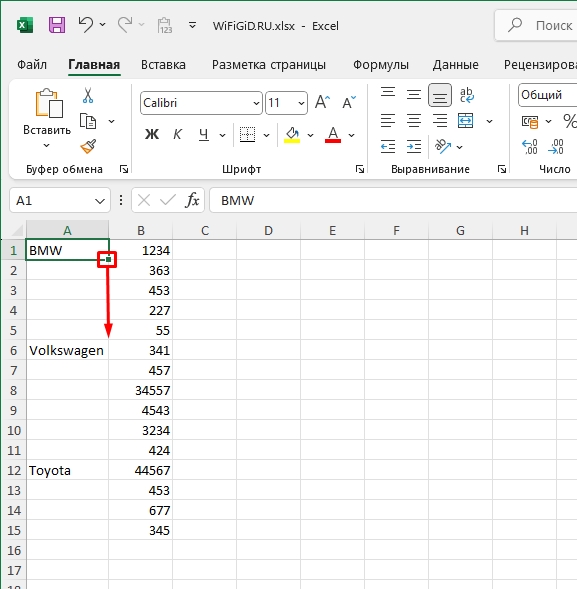Select the Volkswagen cell

point(68,350)
